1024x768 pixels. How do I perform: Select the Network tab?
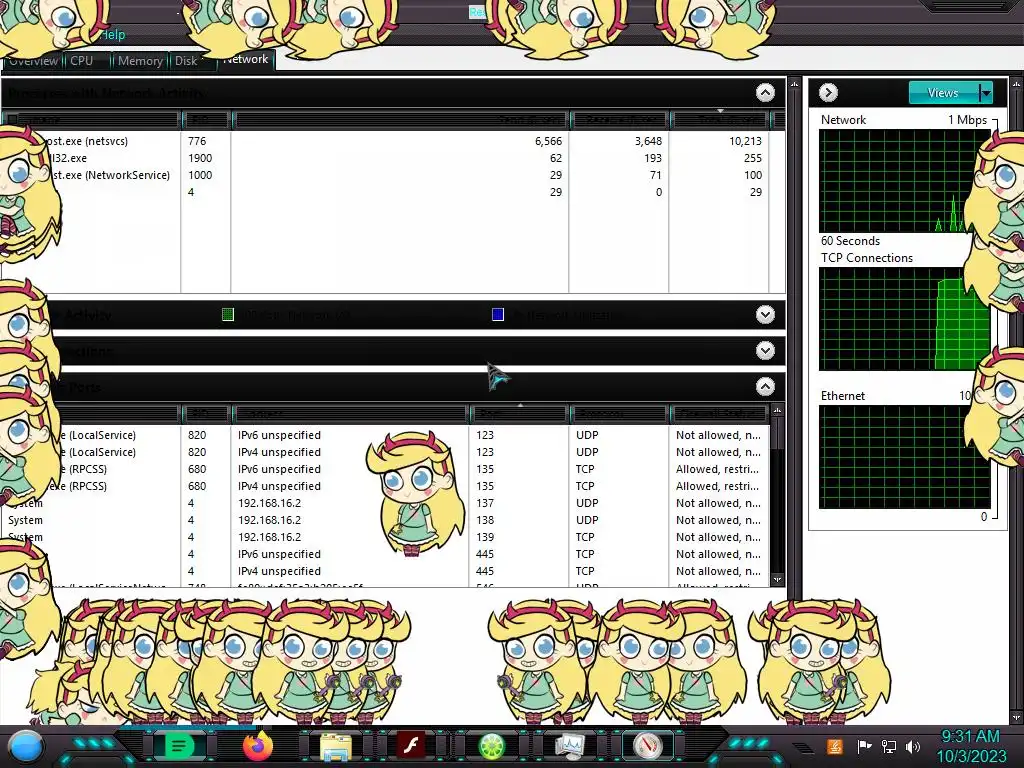coord(245,59)
